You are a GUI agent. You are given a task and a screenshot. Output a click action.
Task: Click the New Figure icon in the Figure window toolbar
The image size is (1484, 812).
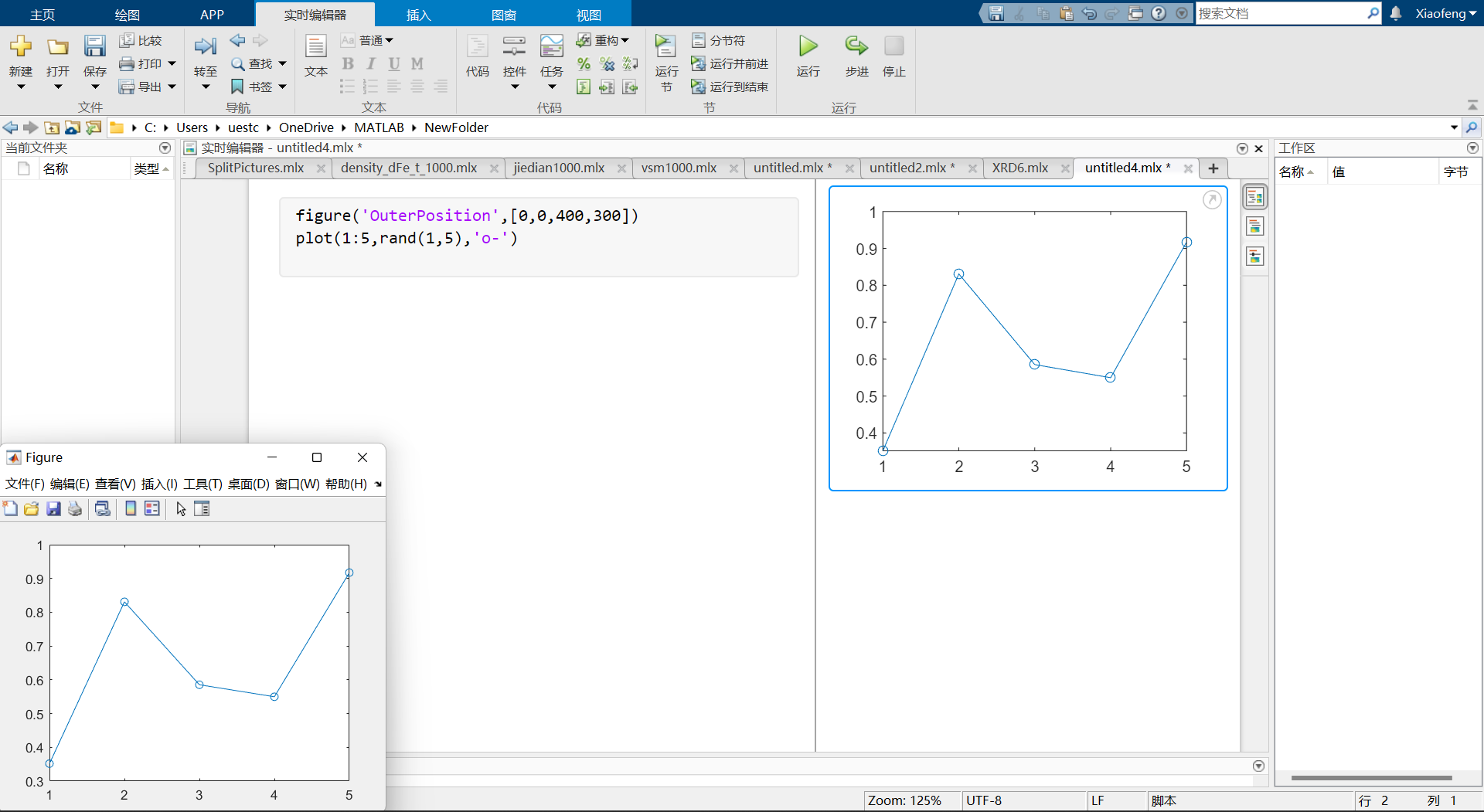[10, 508]
